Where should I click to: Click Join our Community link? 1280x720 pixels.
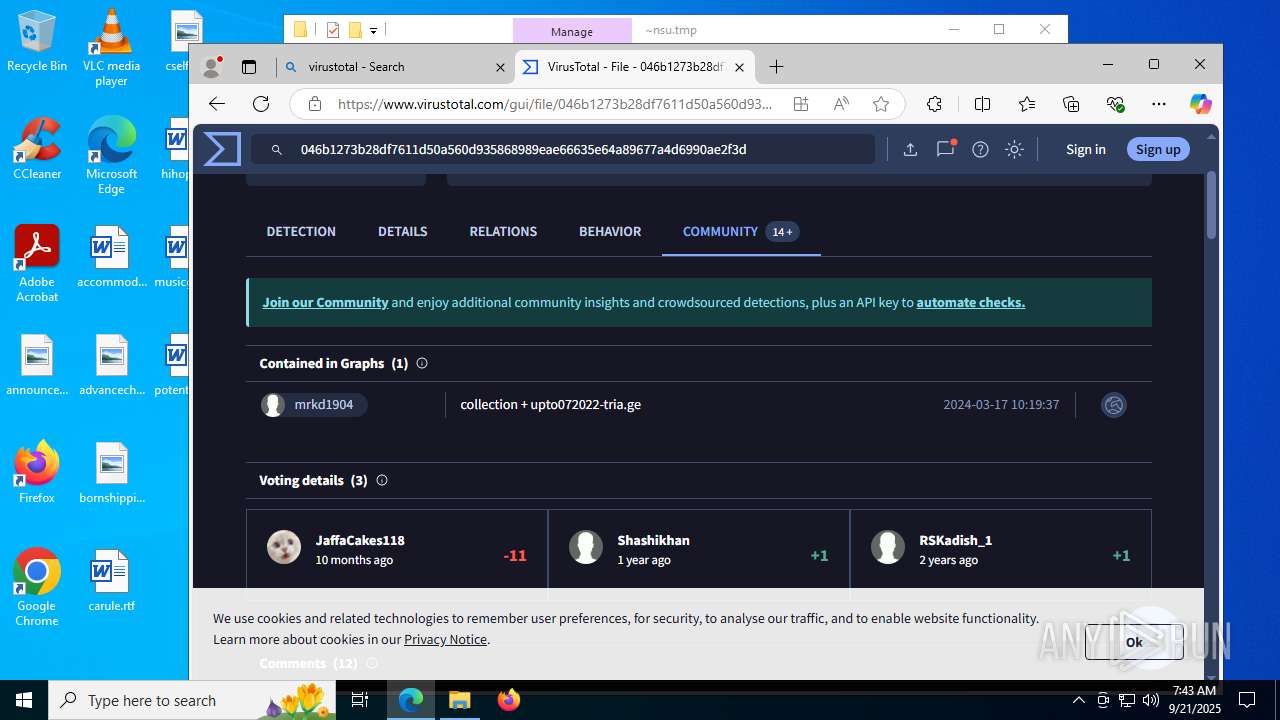[325, 302]
